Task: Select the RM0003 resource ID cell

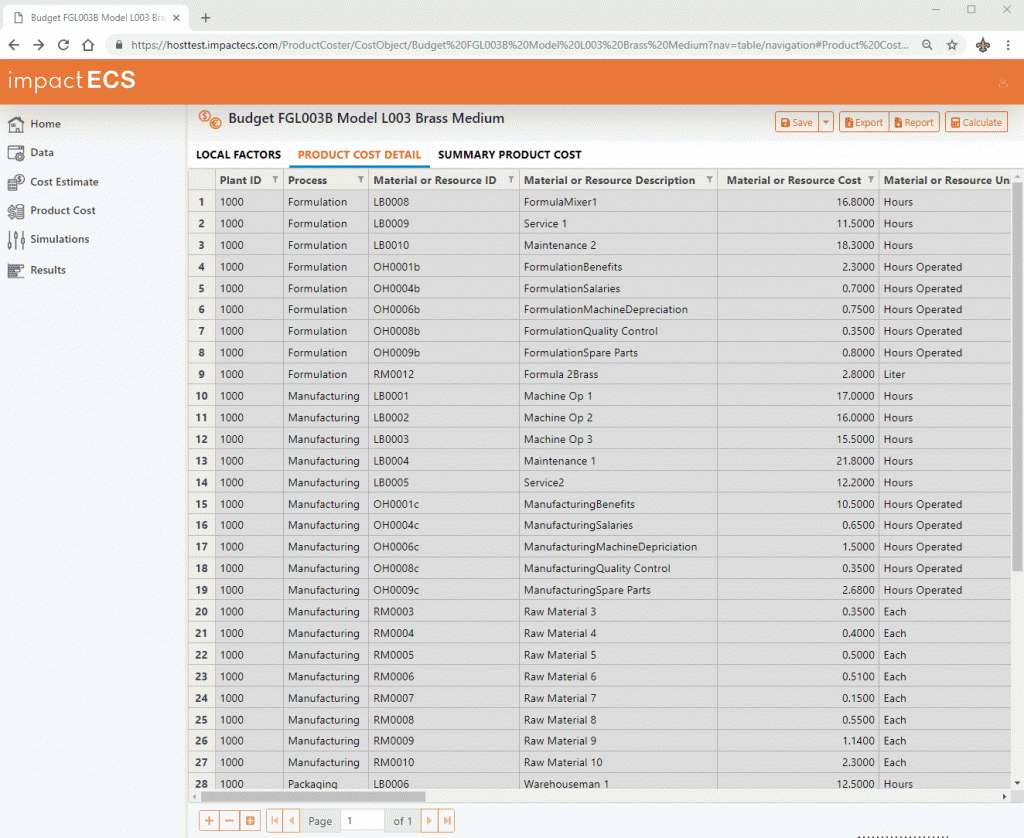Action: (x=443, y=611)
